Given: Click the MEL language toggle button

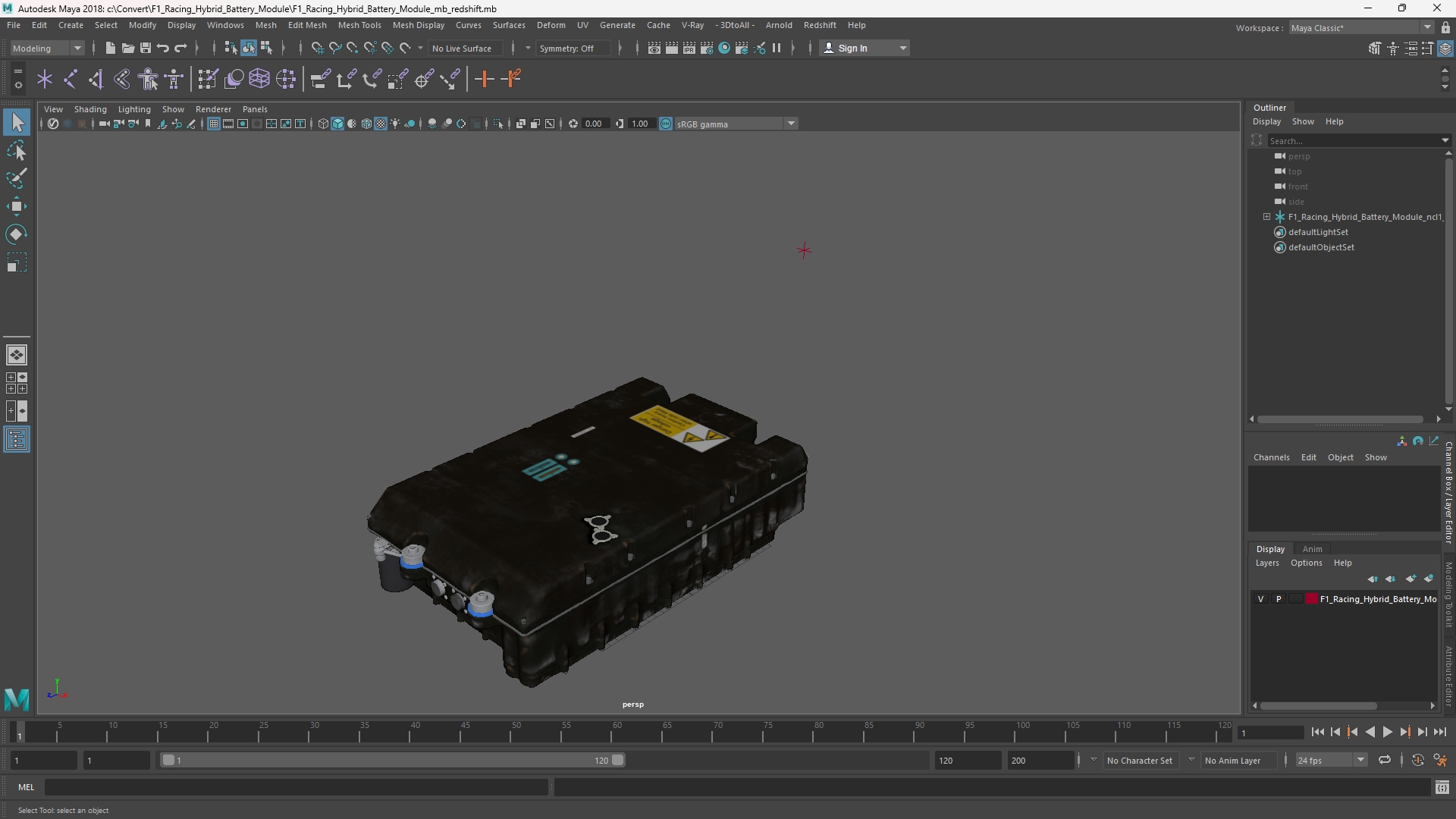Looking at the screenshot, I should point(27,787).
